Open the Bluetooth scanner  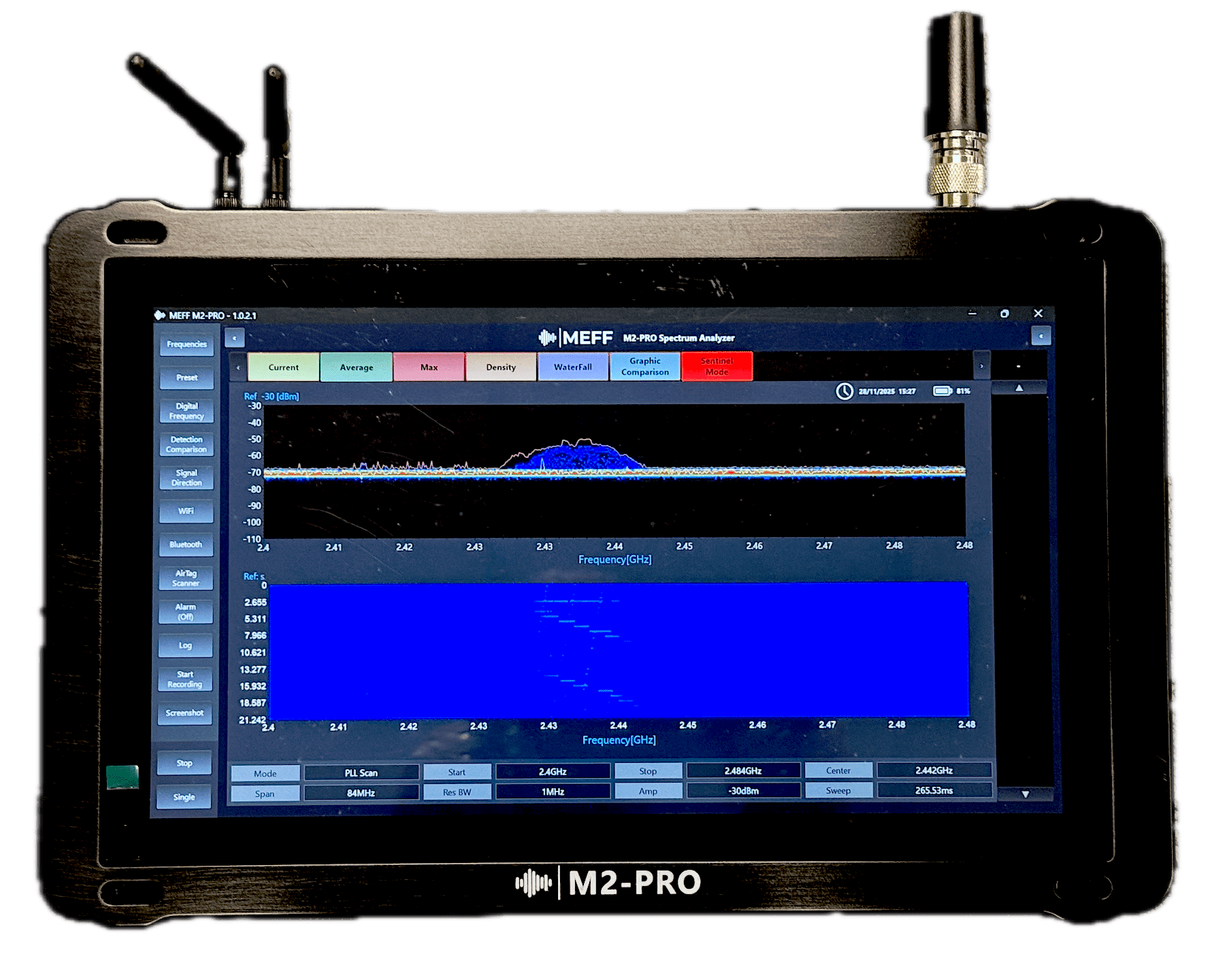186,544
